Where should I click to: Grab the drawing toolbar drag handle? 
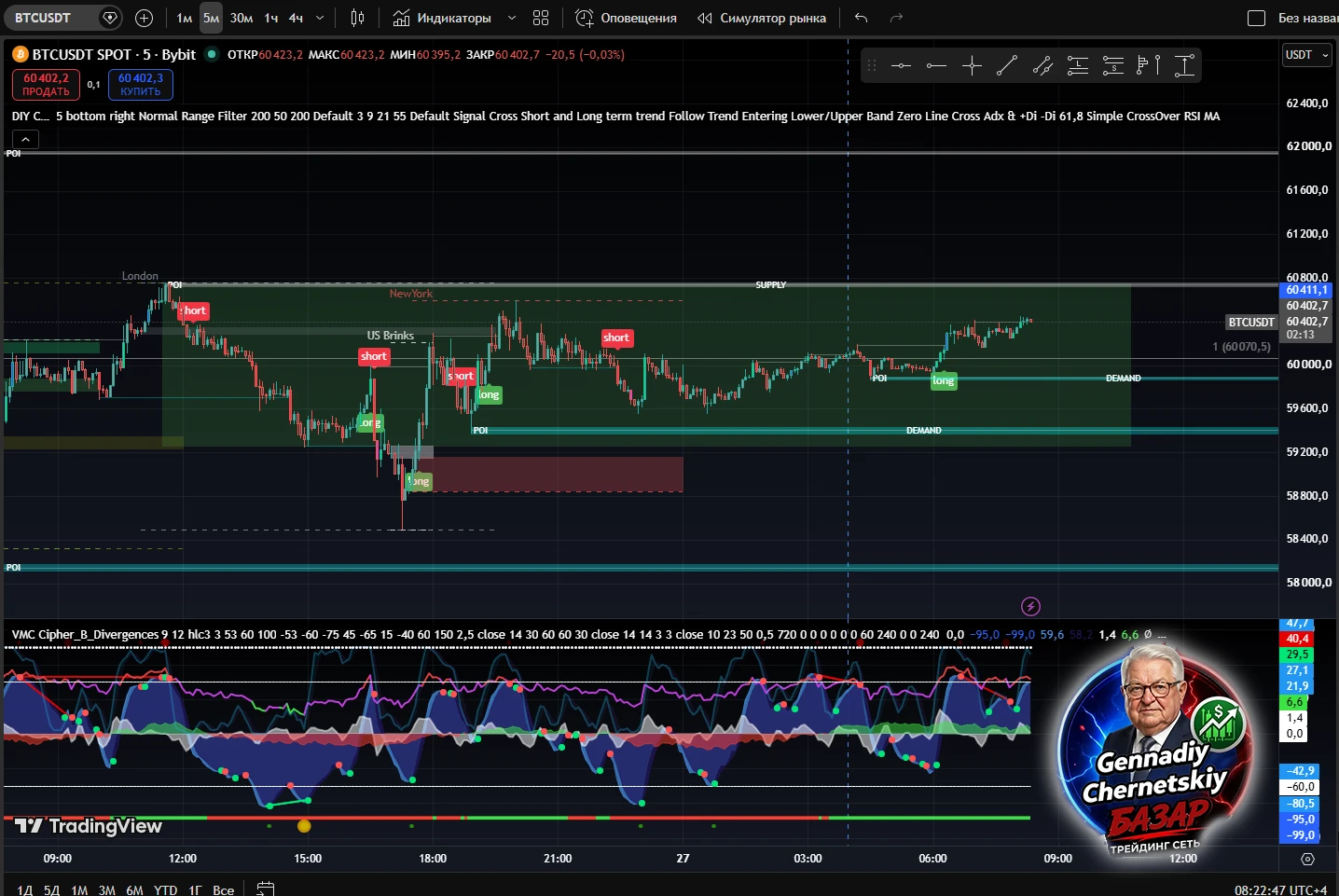(x=872, y=65)
